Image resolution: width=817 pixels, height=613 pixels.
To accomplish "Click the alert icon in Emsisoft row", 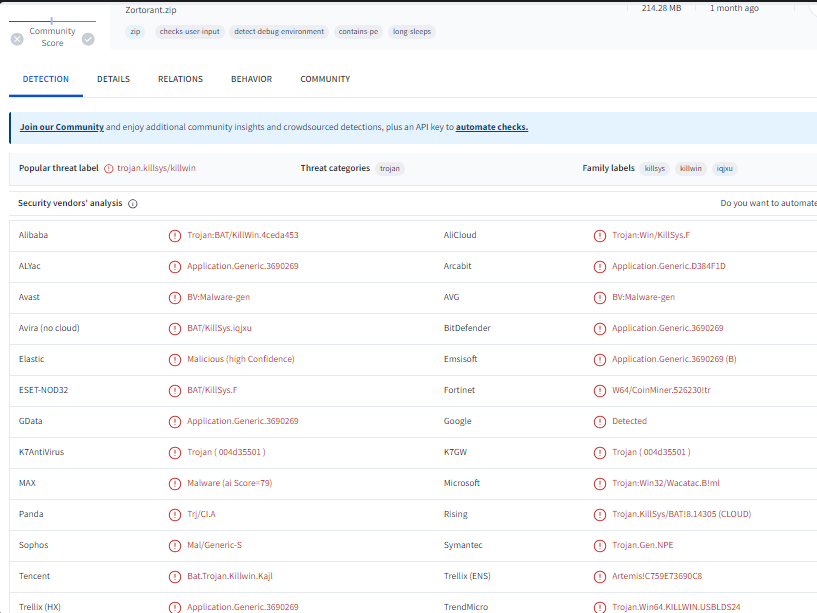I will pos(600,360).
